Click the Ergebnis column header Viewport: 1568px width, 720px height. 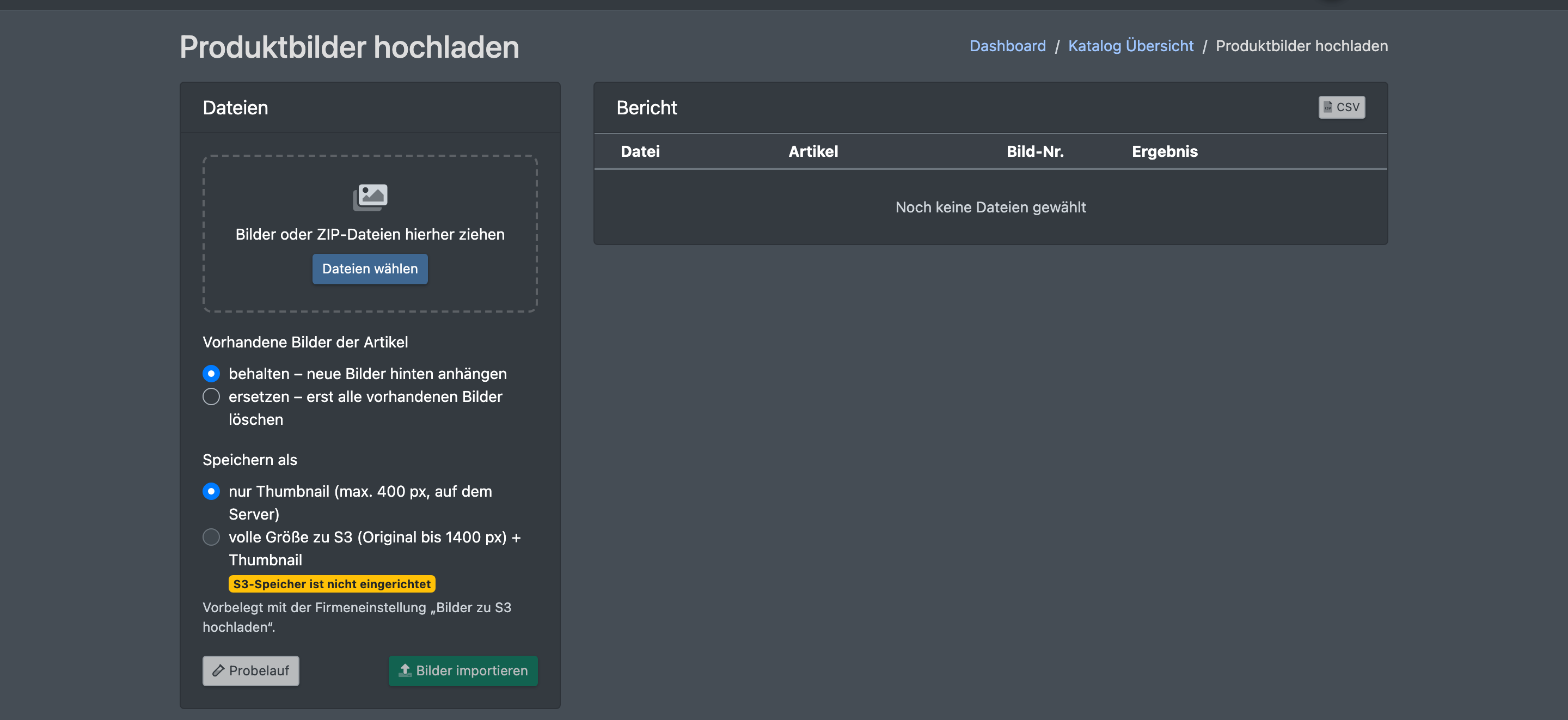pos(1165,151)
